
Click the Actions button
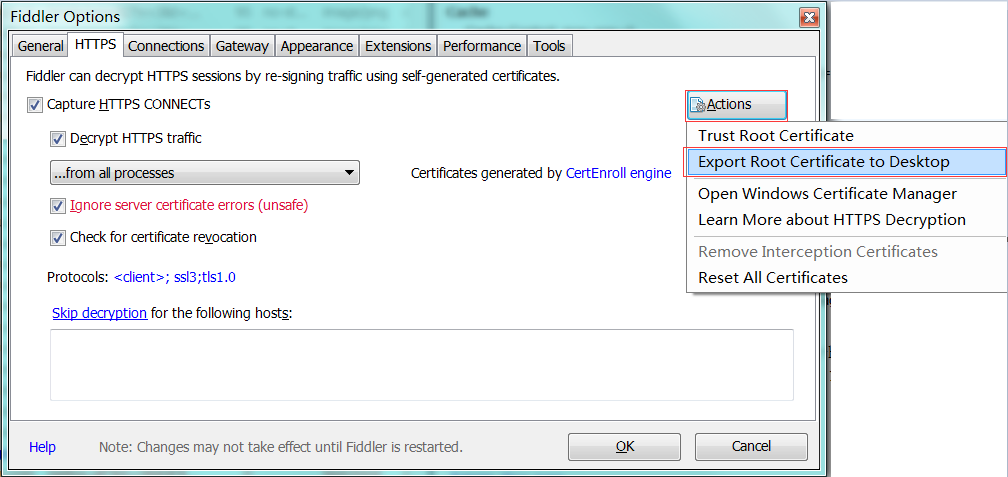tap(737, 105)
